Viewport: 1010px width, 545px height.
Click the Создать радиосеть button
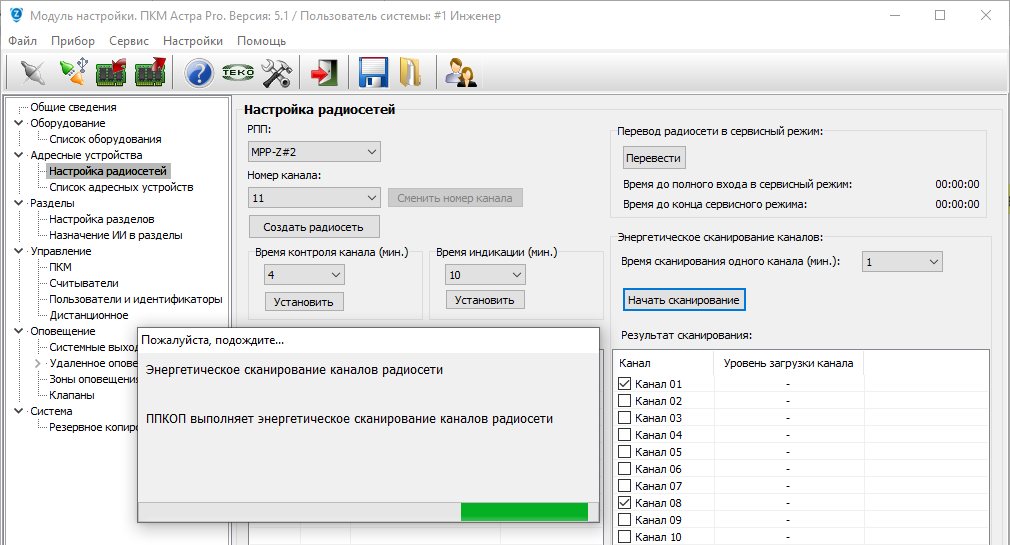click(313, 227)
